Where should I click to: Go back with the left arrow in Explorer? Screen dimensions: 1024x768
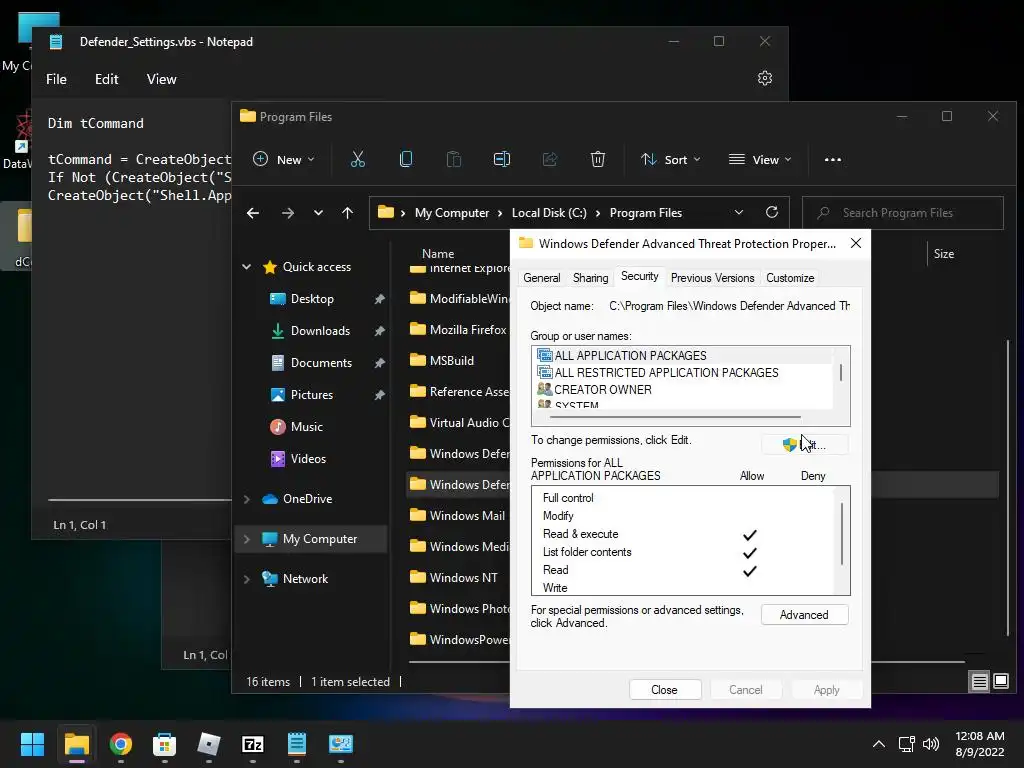point(253,213)
